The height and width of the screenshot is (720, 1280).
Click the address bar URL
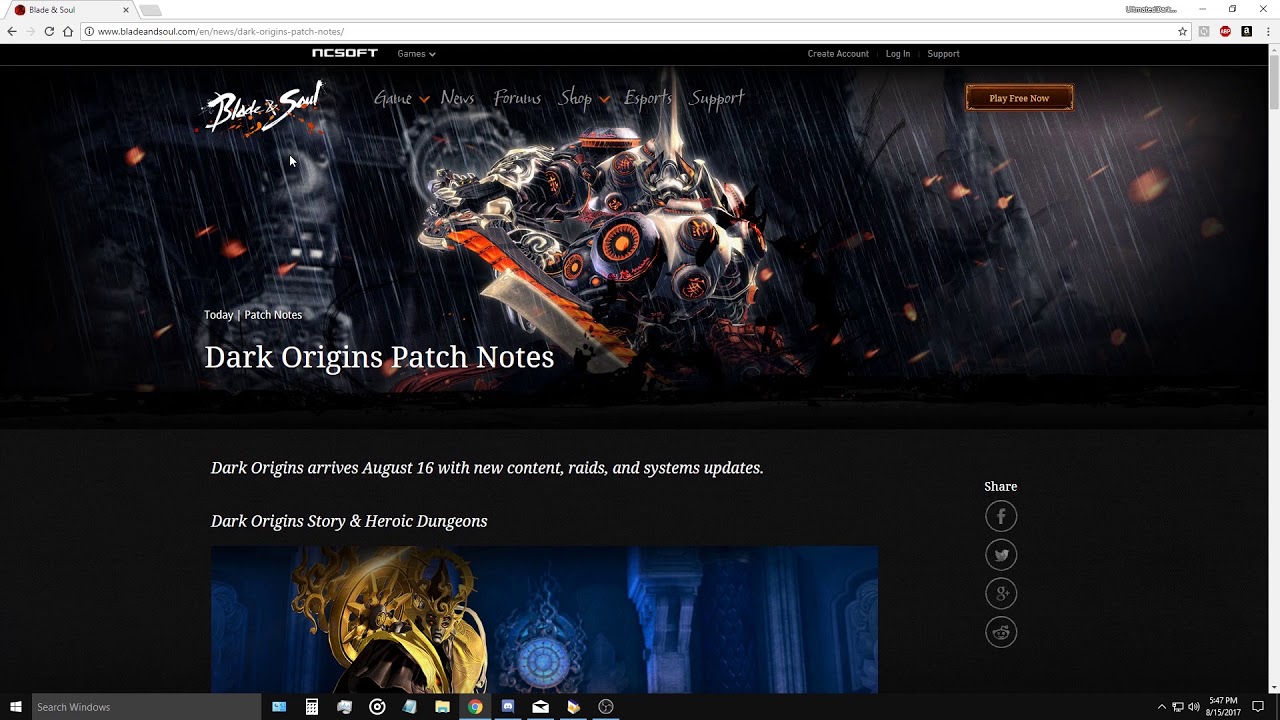[221, 32]
